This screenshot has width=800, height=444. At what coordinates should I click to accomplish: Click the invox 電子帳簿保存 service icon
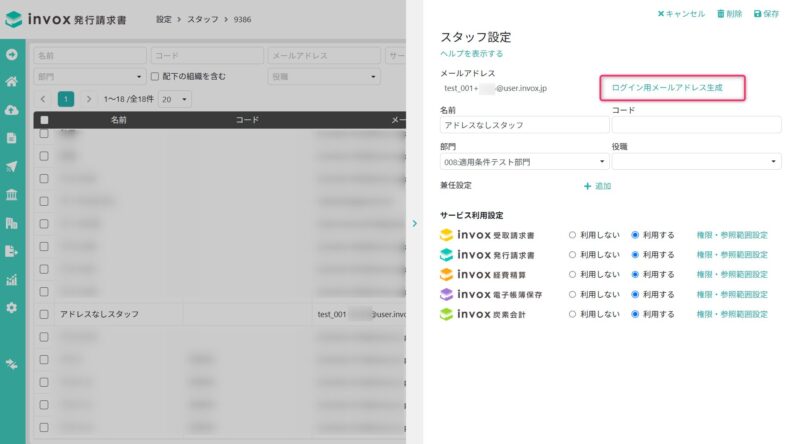point(446,294)
